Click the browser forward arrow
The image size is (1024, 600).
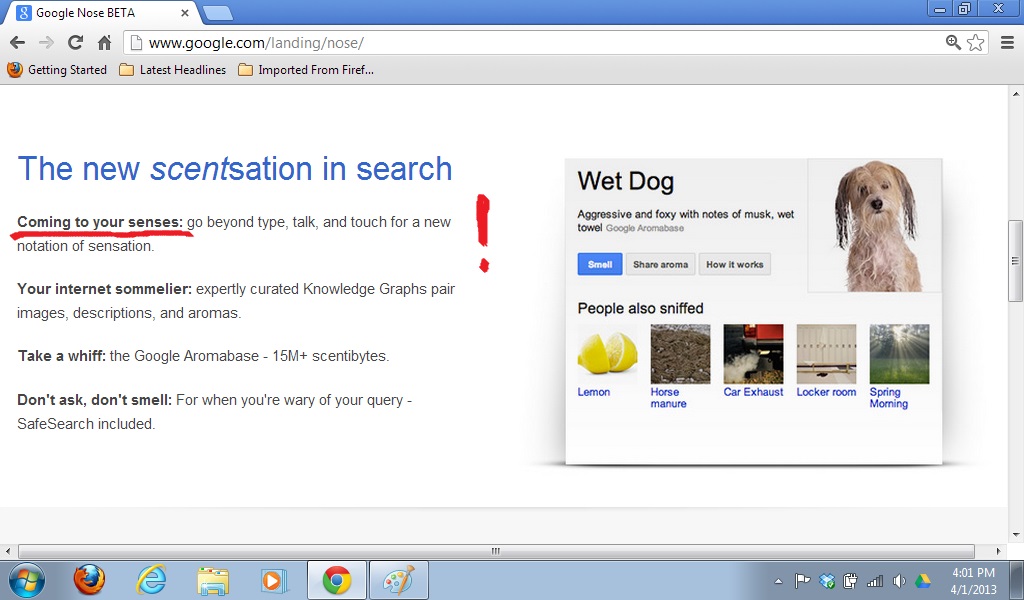pos(46,43)
